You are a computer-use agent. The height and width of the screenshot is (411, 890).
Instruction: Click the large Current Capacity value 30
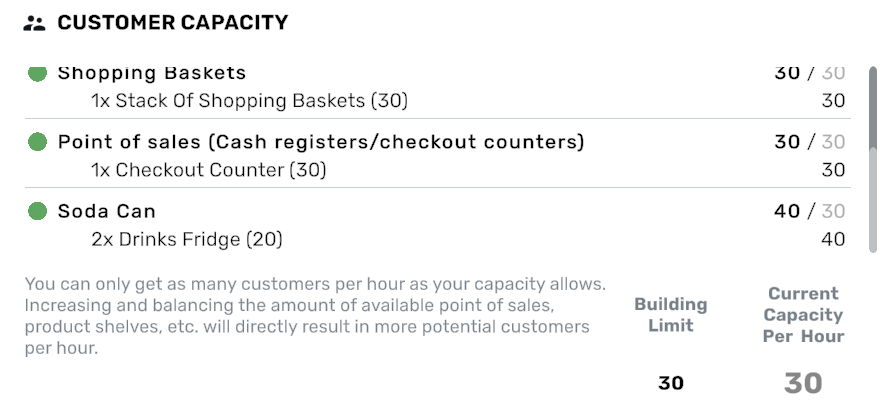coord(803,383)
